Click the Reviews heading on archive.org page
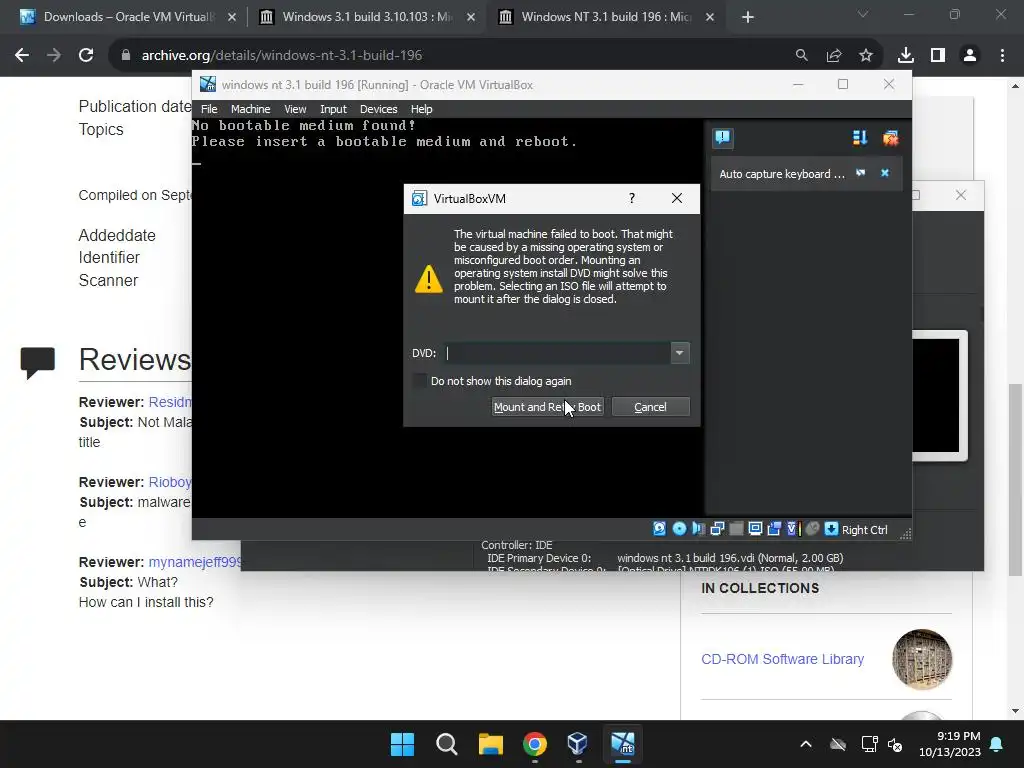This screenshot has width=1024, height=768. click(135, 359)
